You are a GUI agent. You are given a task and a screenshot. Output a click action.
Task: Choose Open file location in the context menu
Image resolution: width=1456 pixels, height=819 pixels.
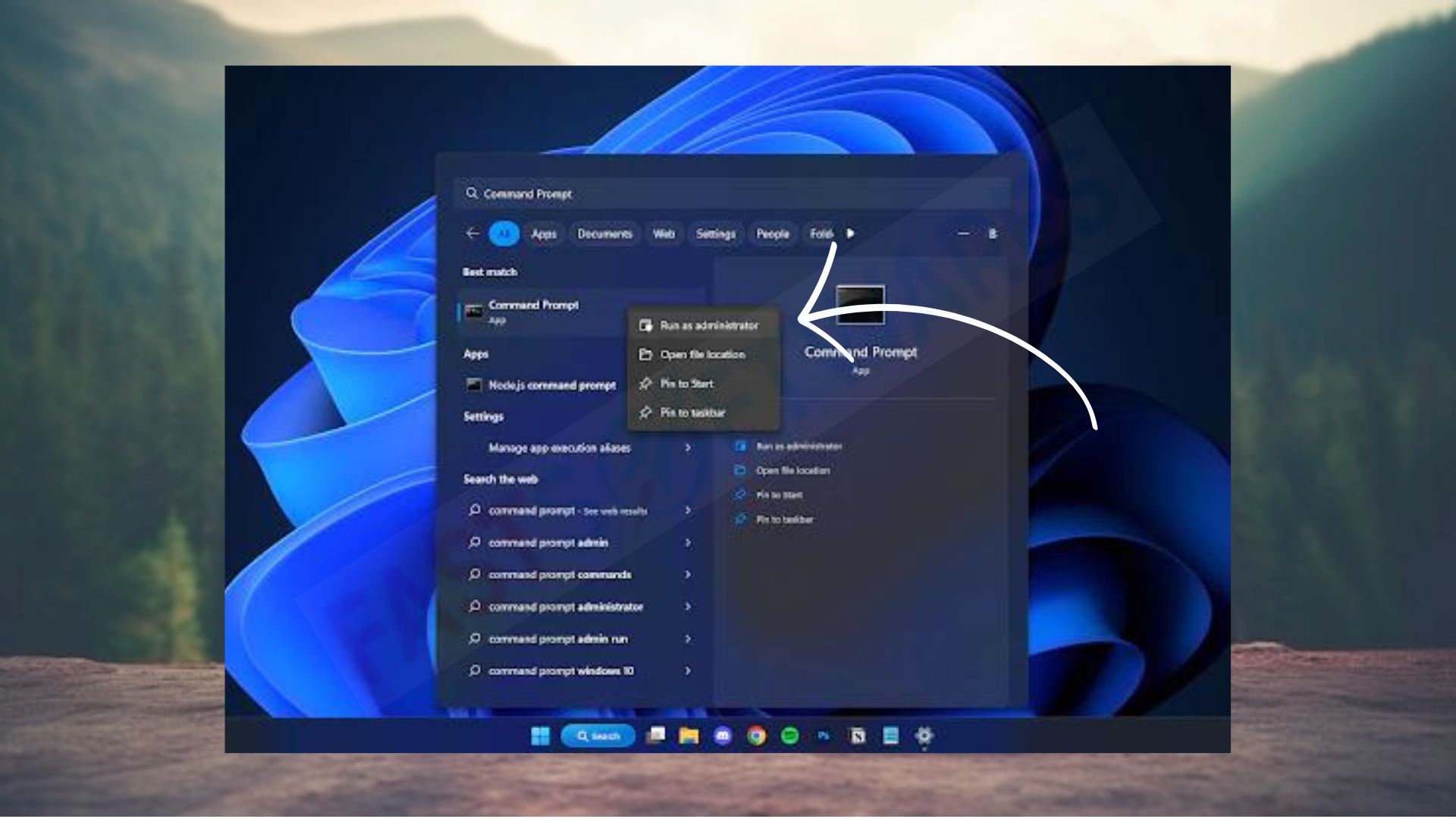pyautogui.click(x=704, y=354)
